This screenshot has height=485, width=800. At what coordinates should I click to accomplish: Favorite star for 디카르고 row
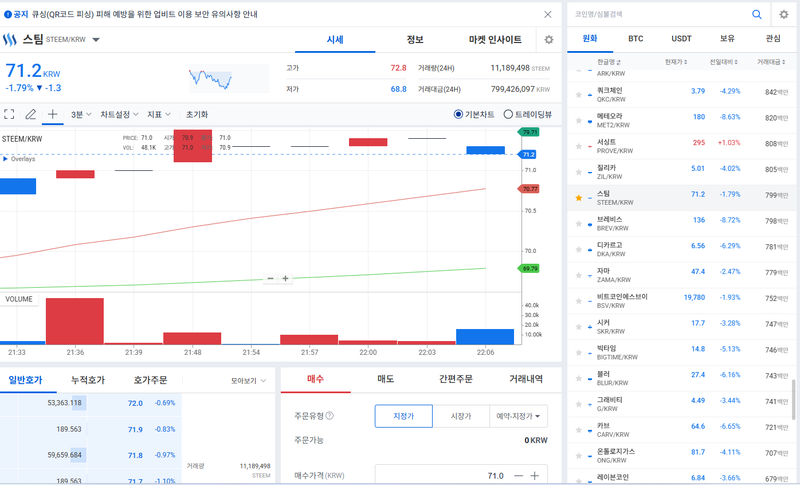pos(579,249)
